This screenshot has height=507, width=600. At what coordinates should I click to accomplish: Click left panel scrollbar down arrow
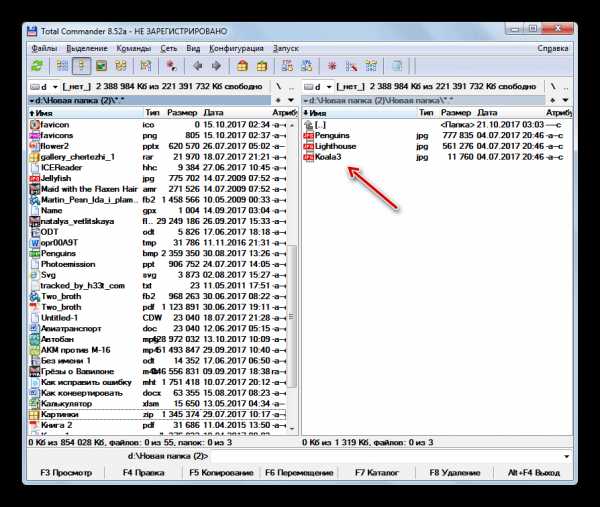click(292, 429)
